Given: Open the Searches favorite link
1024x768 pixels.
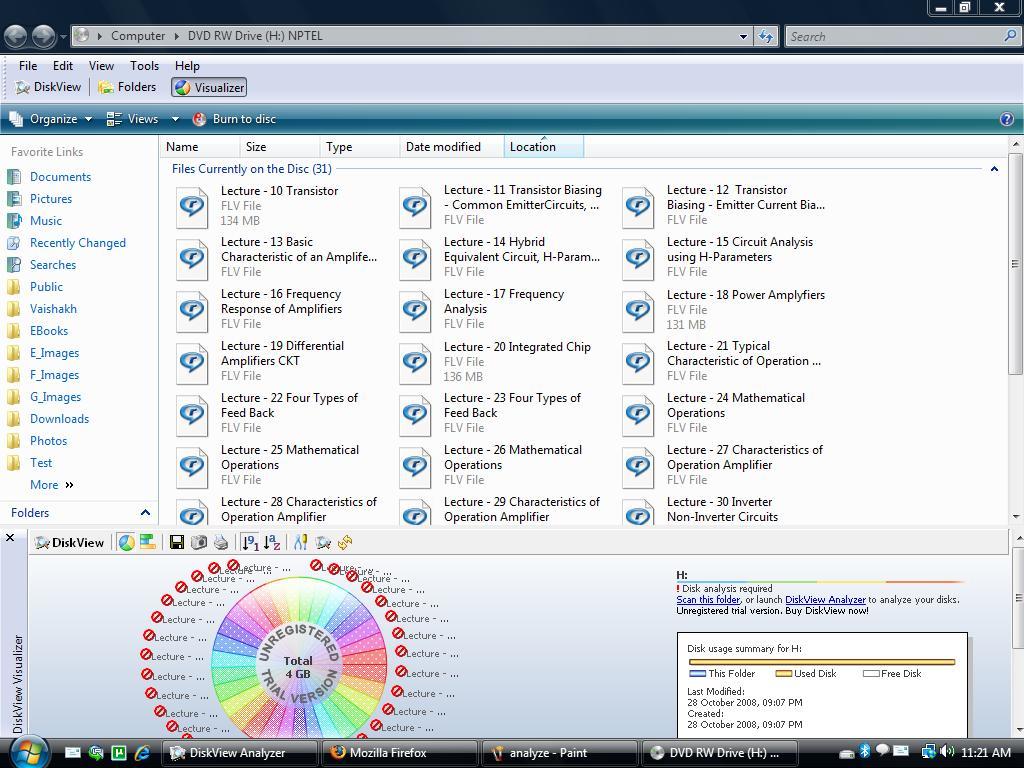Looking at the screenshot, I should [x=53, y=264].
